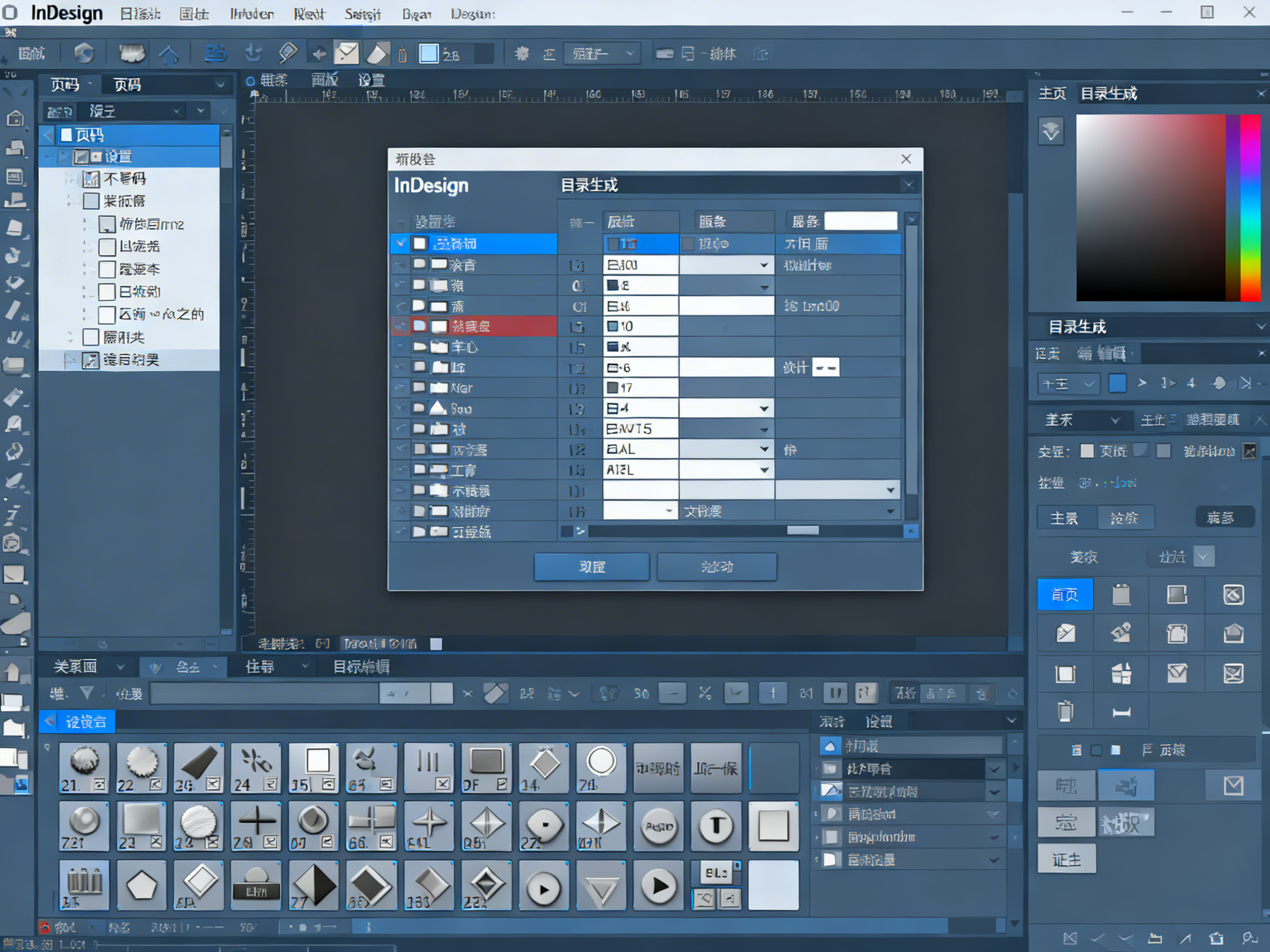Switch to the 目标编辑 tab
Image resolution: width=1270 pixels, height=952 pixels.
[x=361, y=667]
